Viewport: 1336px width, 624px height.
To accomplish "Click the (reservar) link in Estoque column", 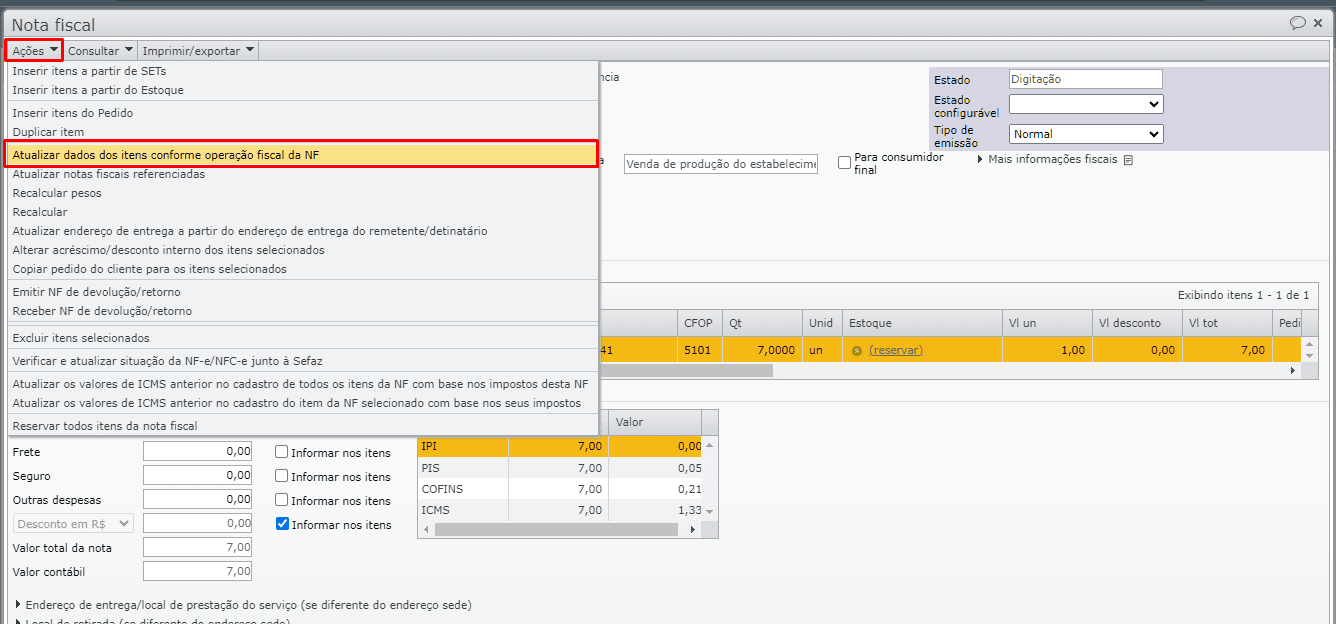I will [x=896, y=350].
